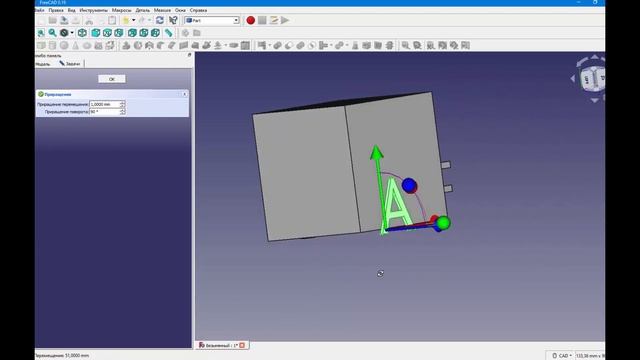Click the OK button in task panel
640x360 pixels.
[x=112, y=79]
